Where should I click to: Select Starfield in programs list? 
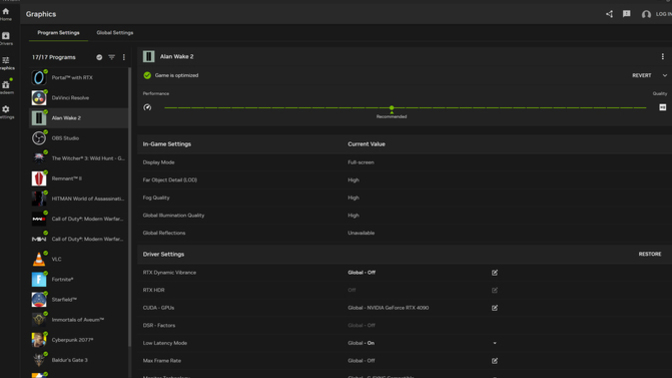tap(78, 299)
